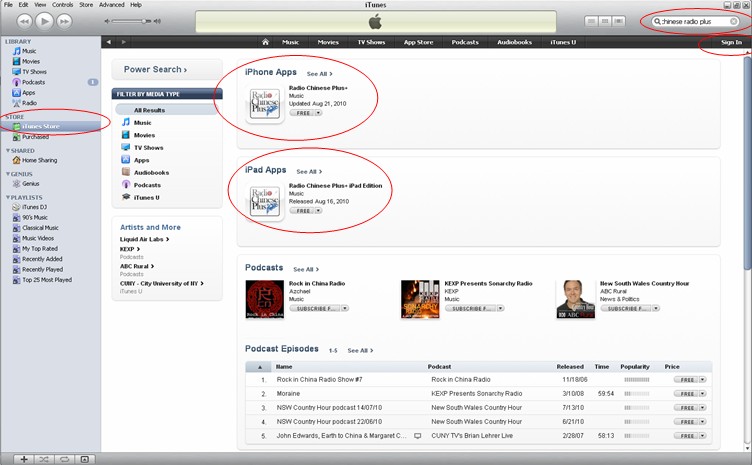Switch to Cover Flow view
The image size is (752, 465).
pos(619,21)
